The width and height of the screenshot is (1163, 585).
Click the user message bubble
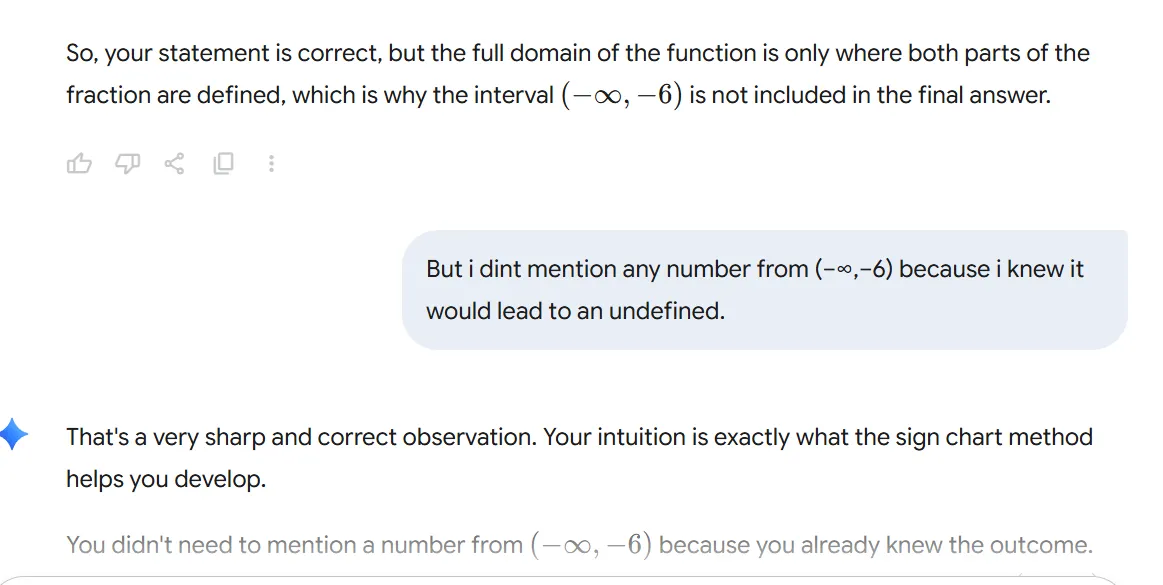click(x=764, y=290)
